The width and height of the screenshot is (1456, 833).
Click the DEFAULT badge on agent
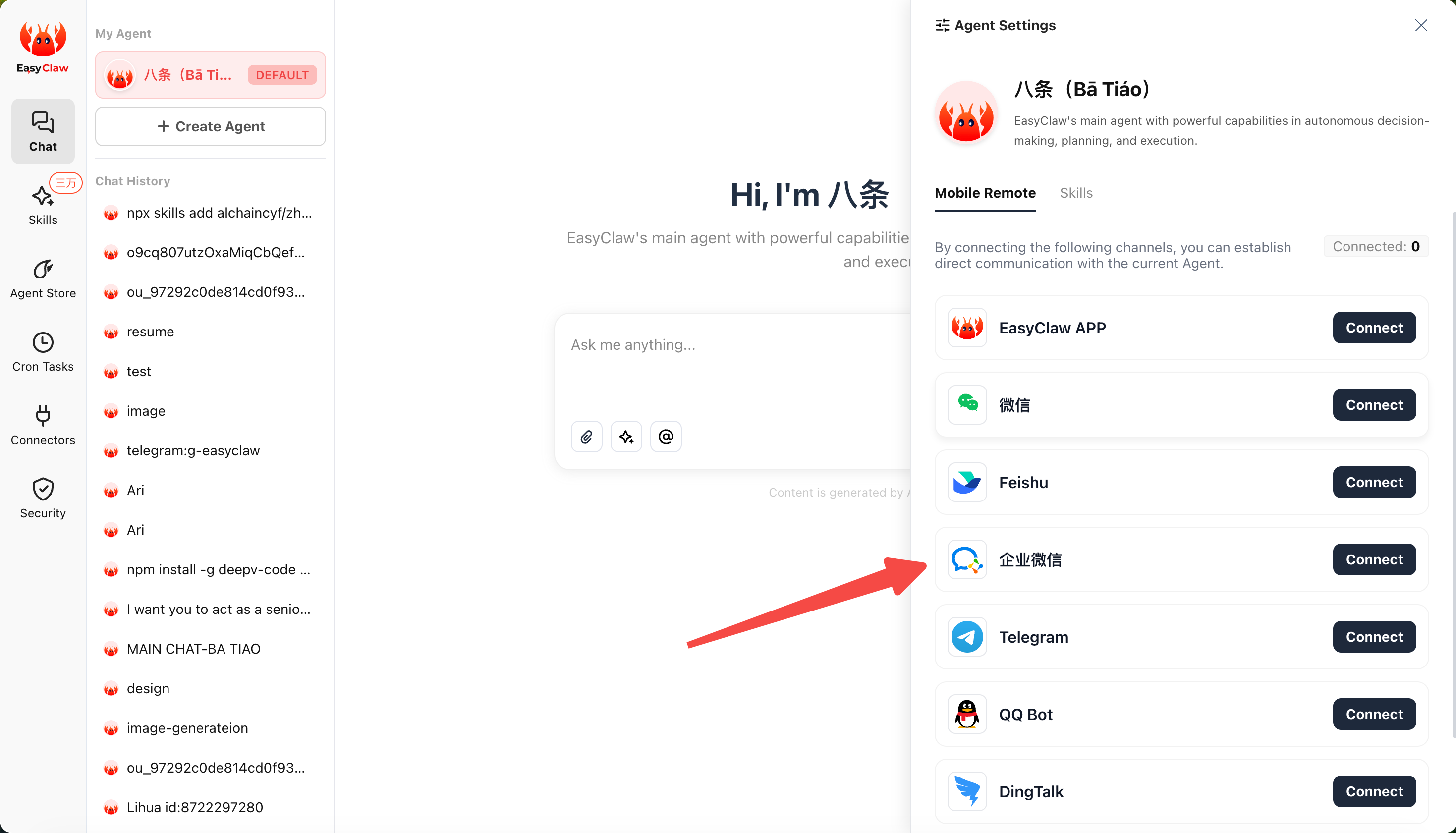coord(282,75)
